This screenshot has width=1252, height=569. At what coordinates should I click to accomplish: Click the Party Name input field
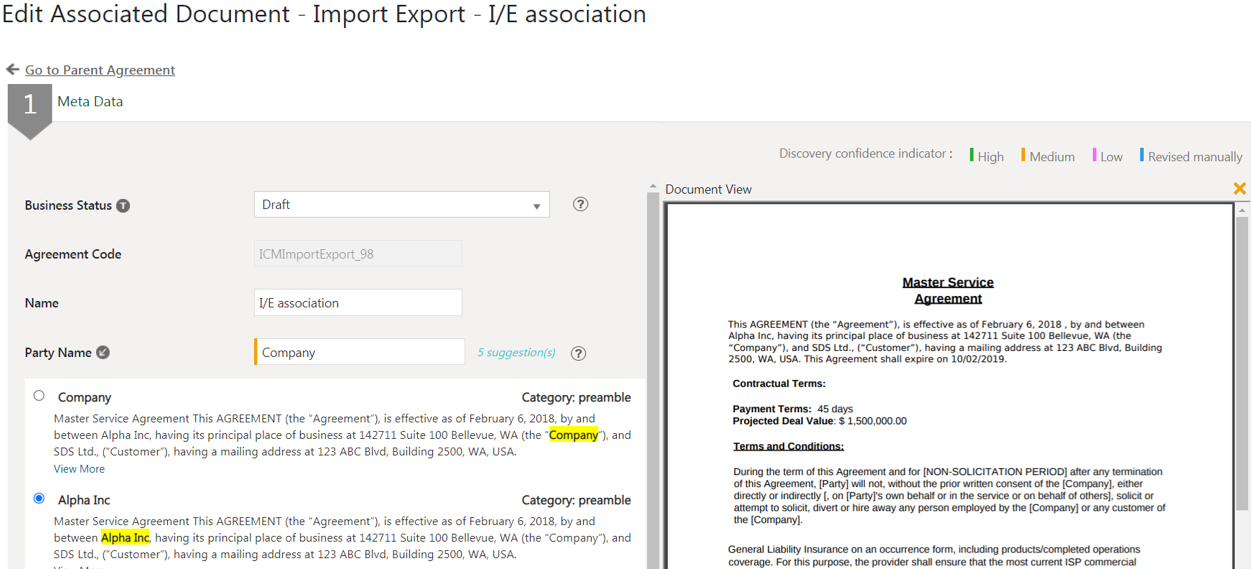click(360, 352)
